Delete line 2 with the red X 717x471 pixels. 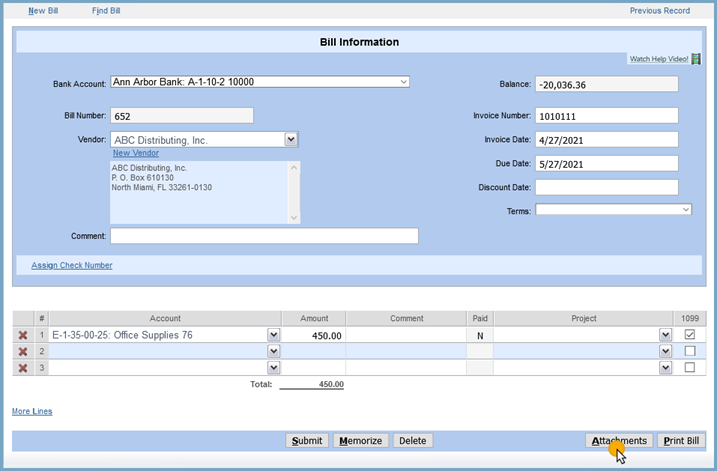tap(22, 352)
